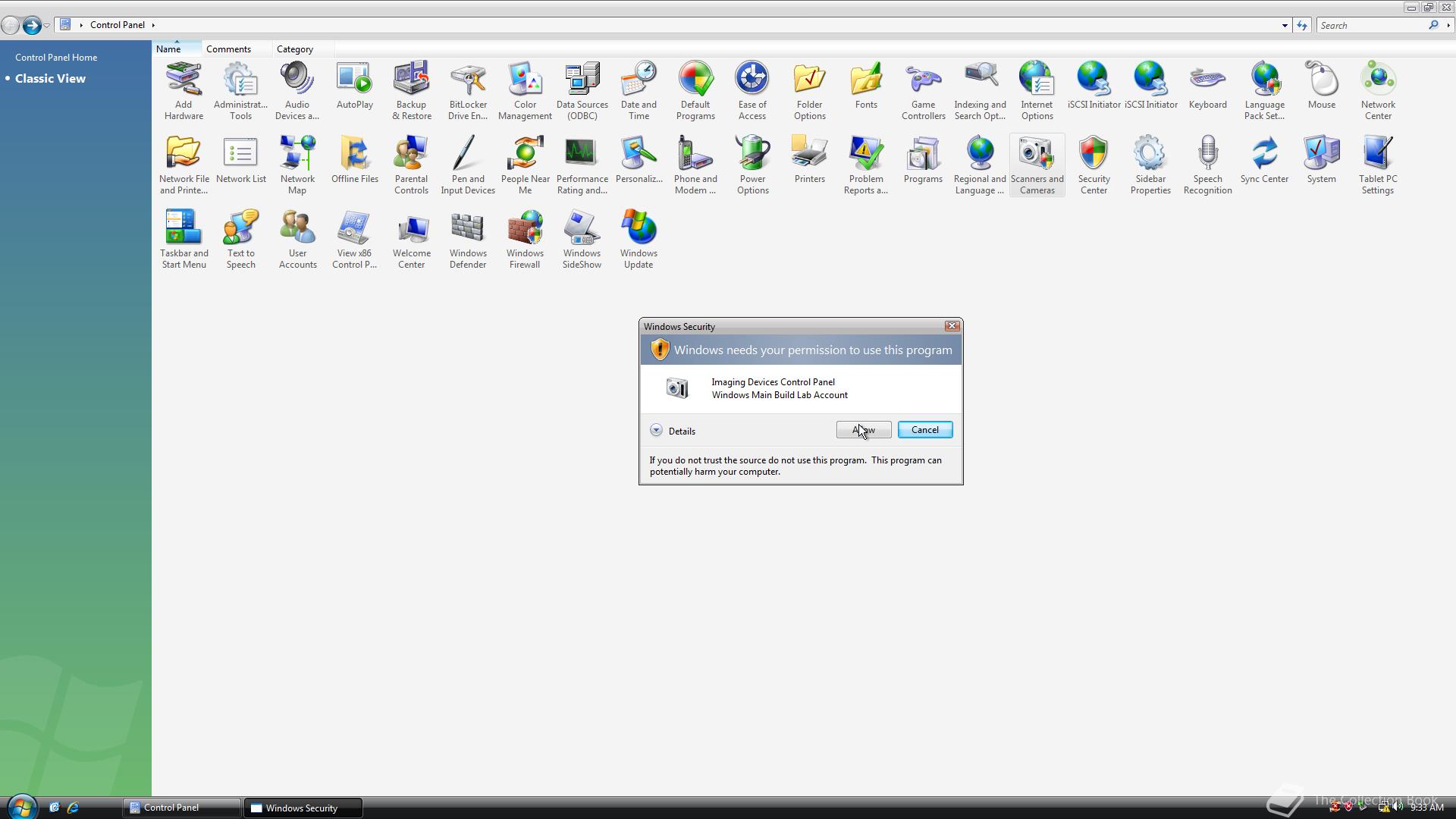Open the Windows Firewall icon
The height and width of the screenshot is (819, 1456).
pos(525,239)
